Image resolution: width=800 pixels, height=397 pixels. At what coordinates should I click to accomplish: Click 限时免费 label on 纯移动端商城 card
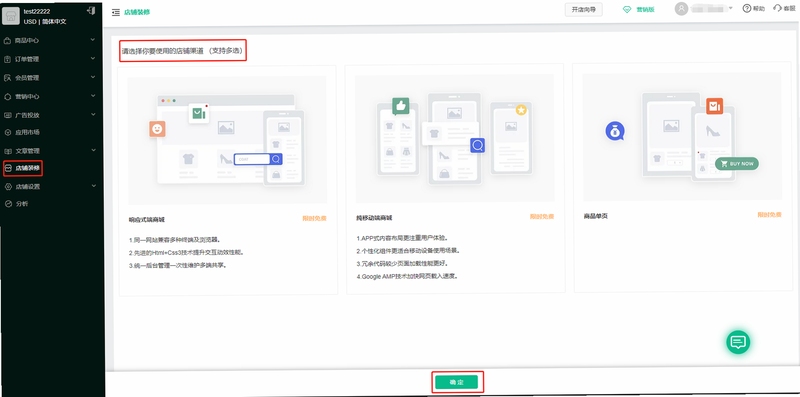[x=542, y=216]
